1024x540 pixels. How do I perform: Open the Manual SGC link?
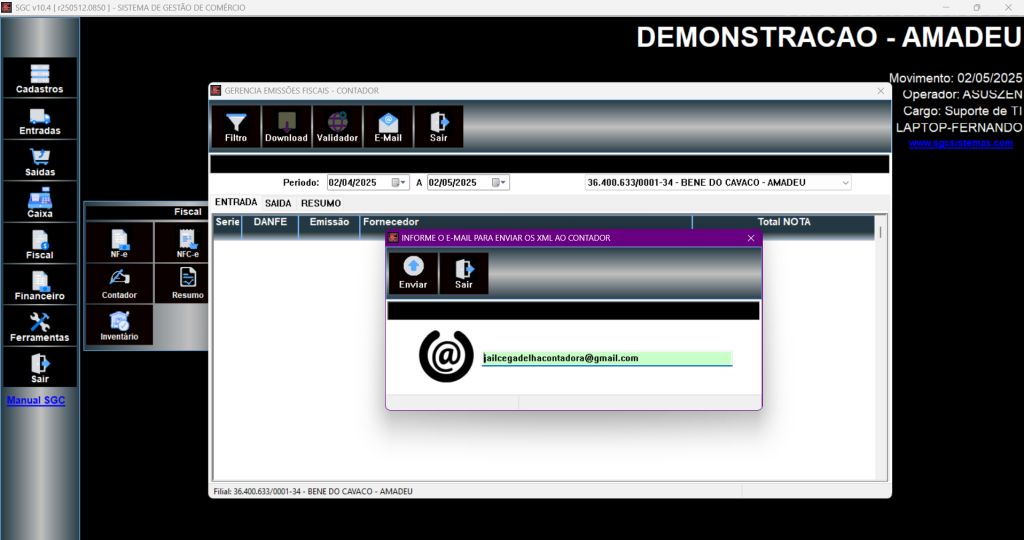(36, 400)
